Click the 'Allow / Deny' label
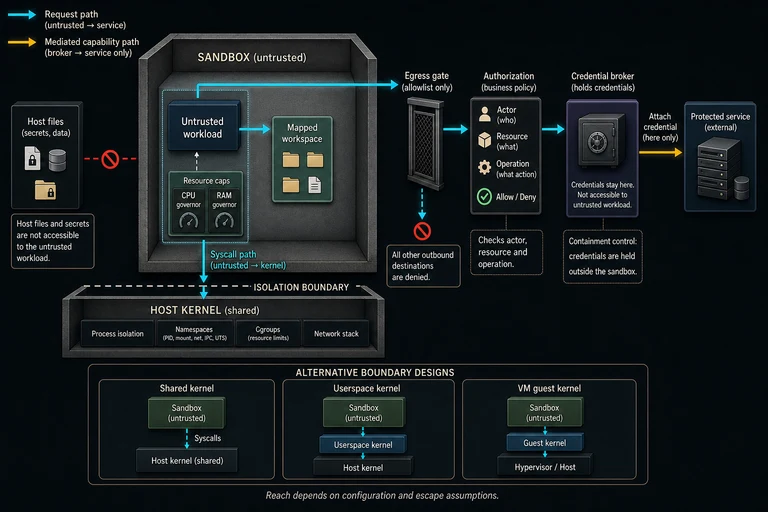This screenshot has height=512, width=768. (516, 197)
